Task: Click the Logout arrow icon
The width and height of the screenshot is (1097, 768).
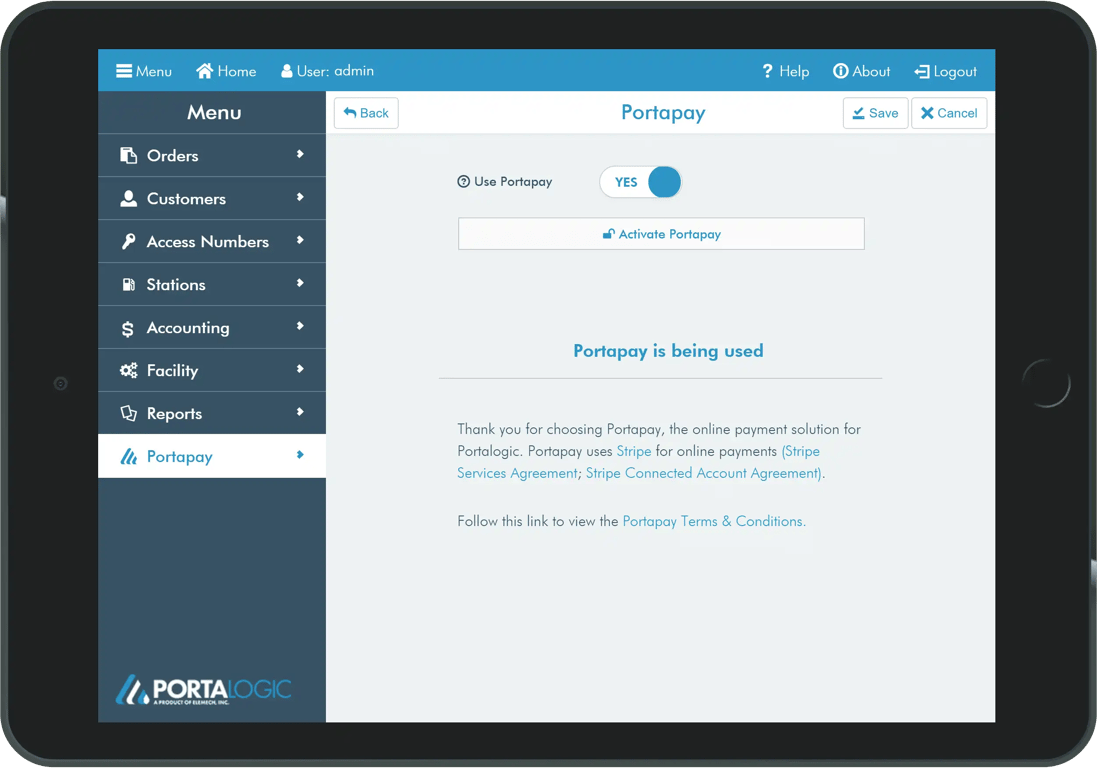Action: (922, 72)
